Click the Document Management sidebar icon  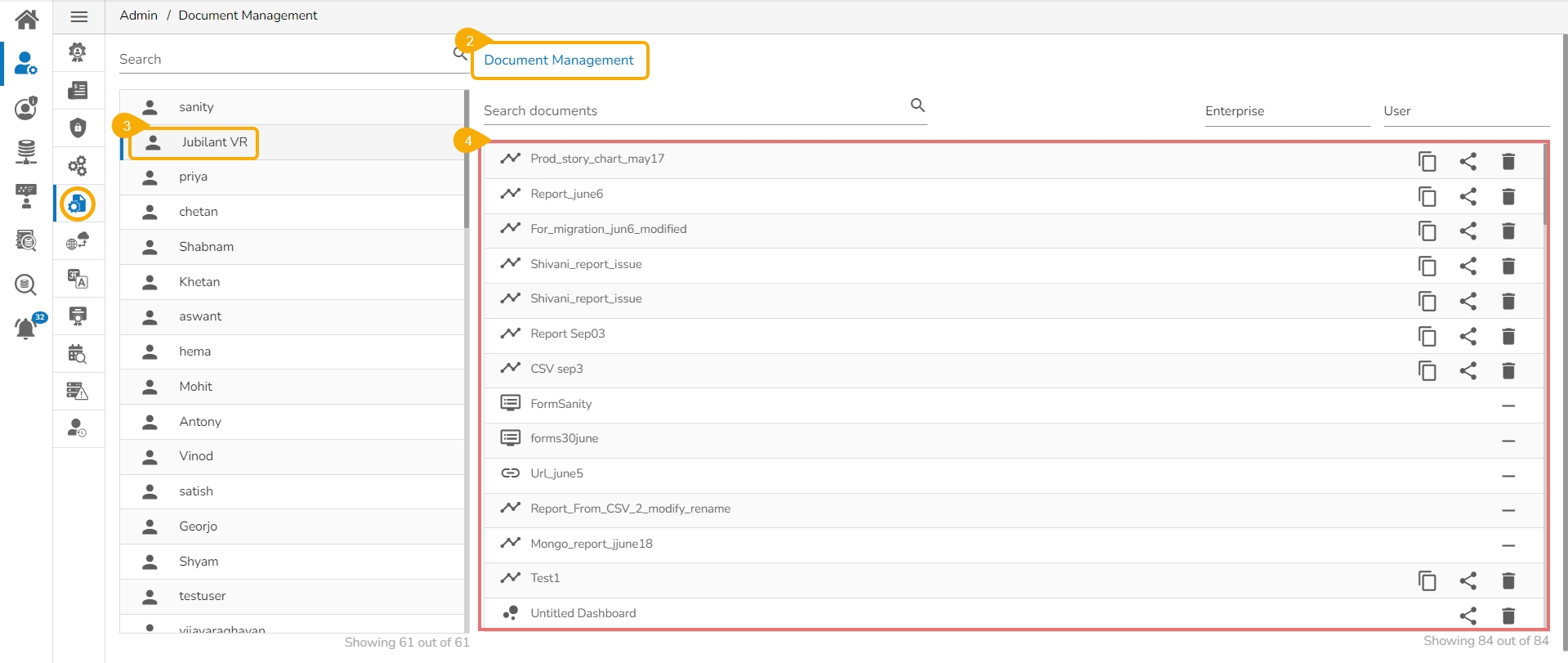point(78,204)
